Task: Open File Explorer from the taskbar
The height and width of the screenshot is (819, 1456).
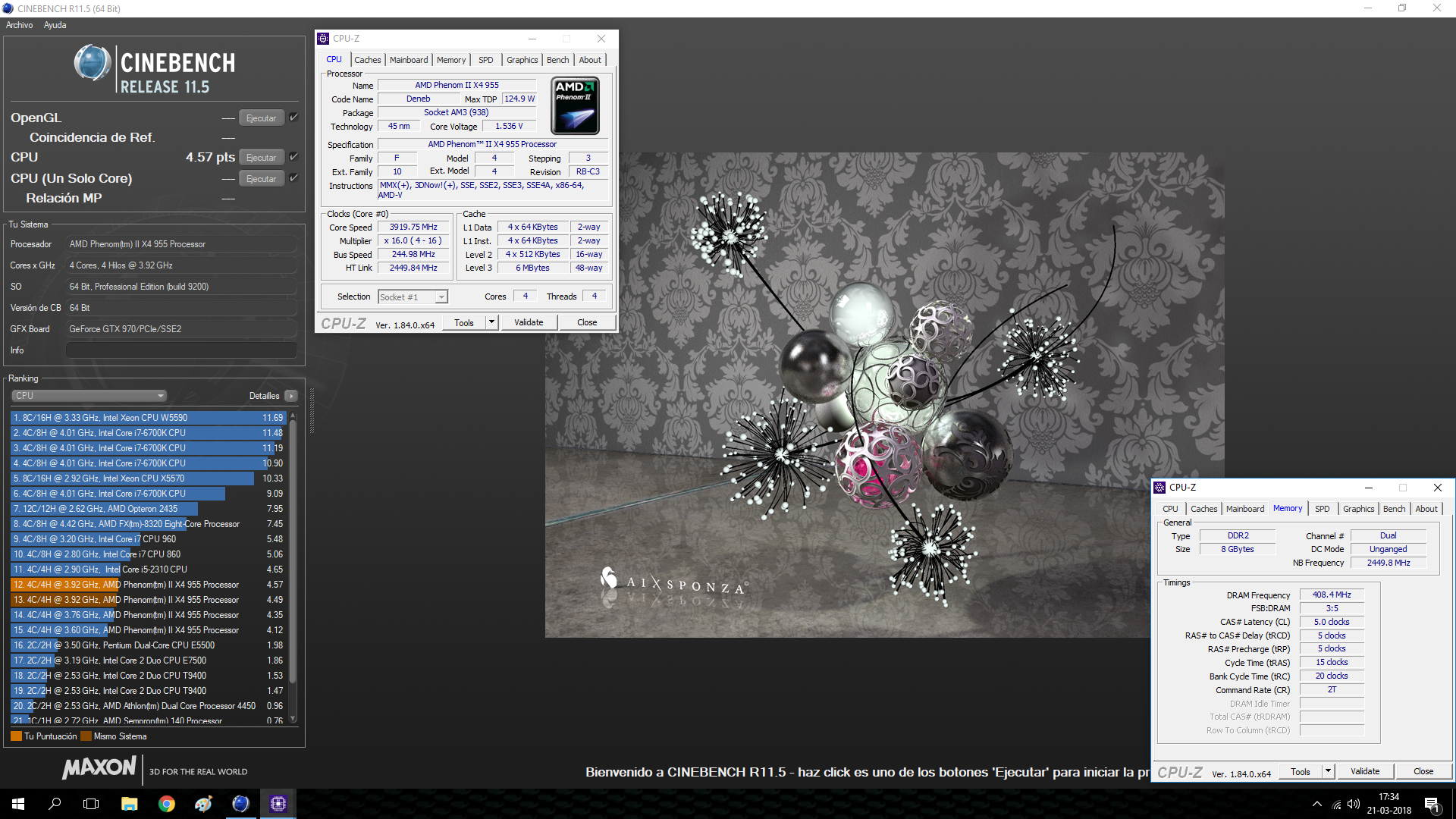Action: coord(129,804)
